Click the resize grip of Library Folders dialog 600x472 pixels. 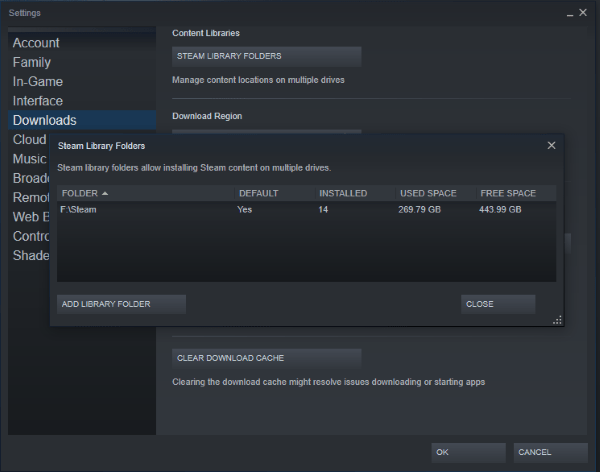558,320
